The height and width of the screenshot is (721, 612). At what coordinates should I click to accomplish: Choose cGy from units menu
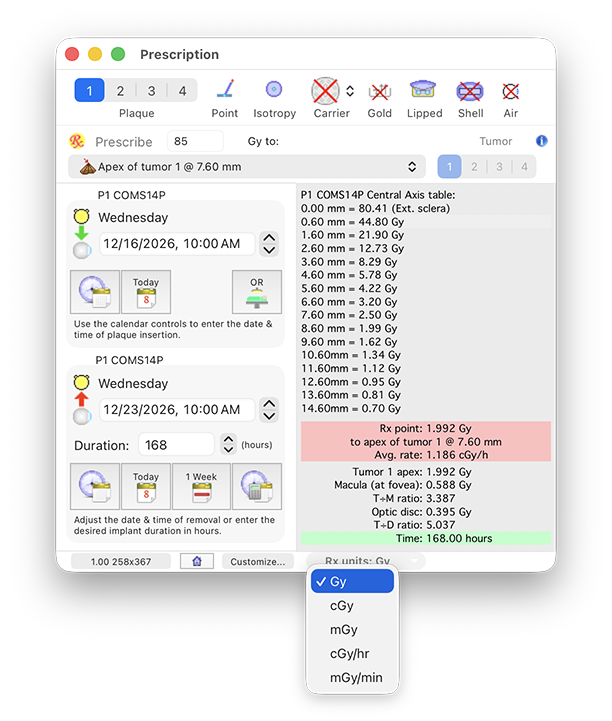(x=352, y=606)
